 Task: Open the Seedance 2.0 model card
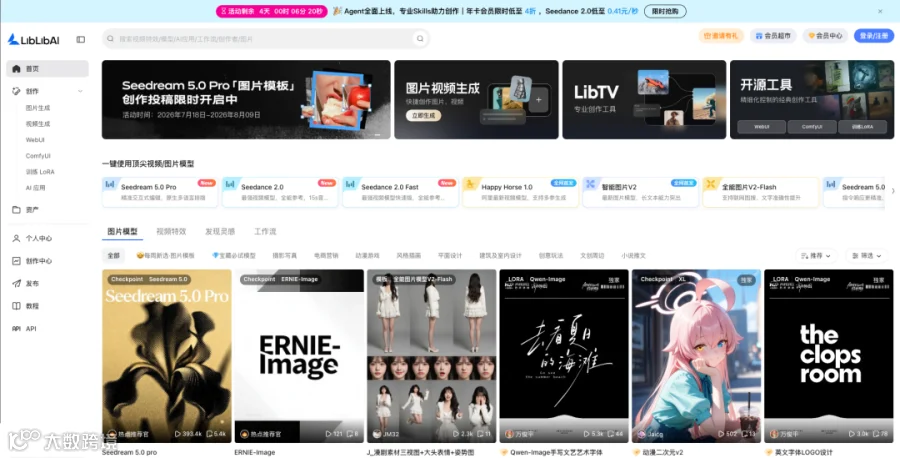click(x=280, y=192)
